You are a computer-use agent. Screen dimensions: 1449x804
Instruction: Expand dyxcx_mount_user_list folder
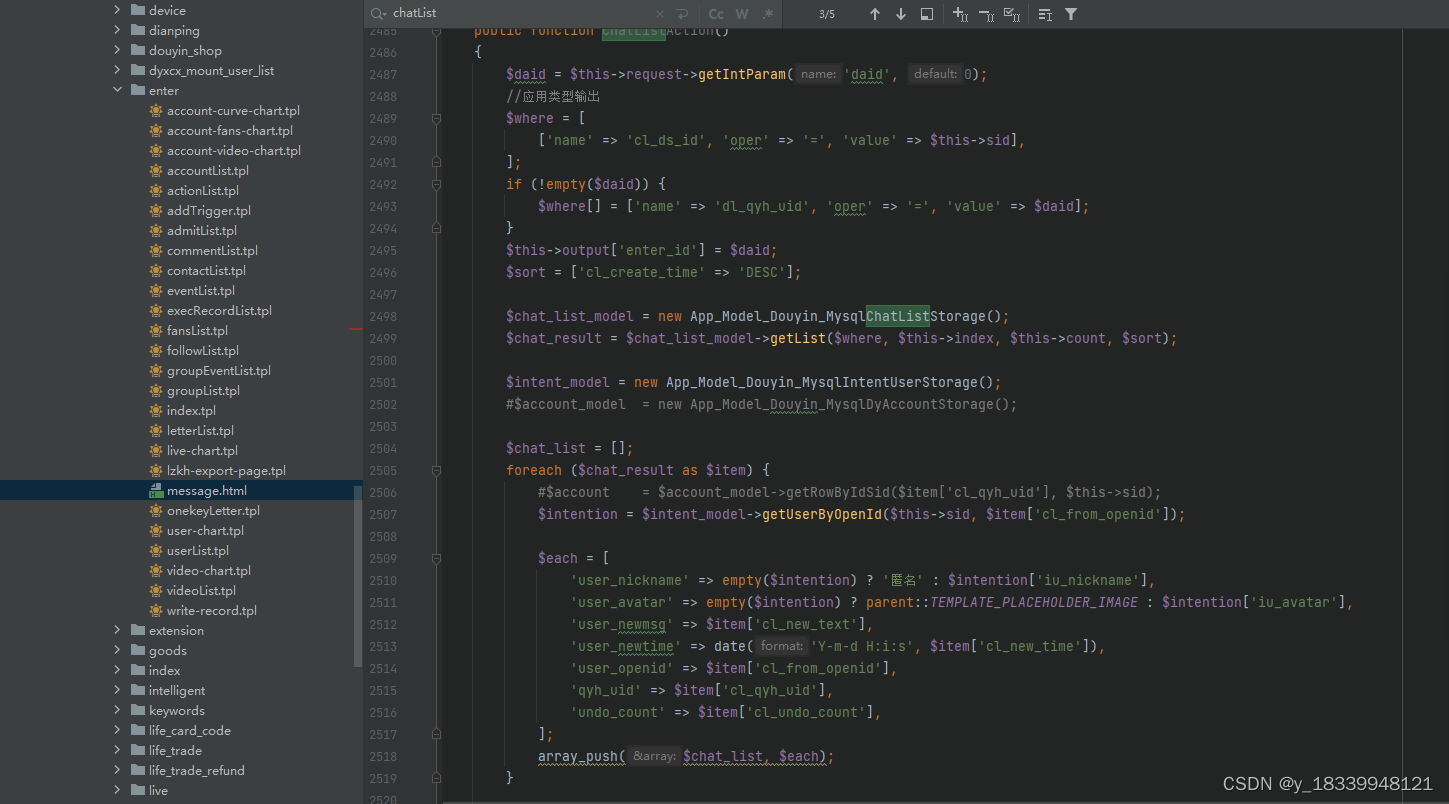[x=117, y=70]
